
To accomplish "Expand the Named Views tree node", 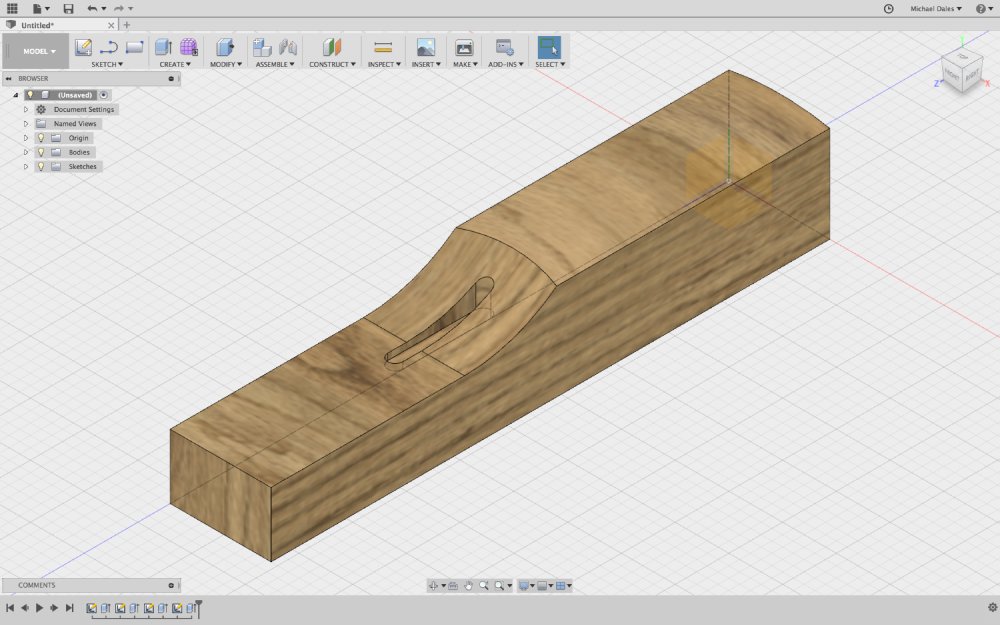I will point(26,124).
